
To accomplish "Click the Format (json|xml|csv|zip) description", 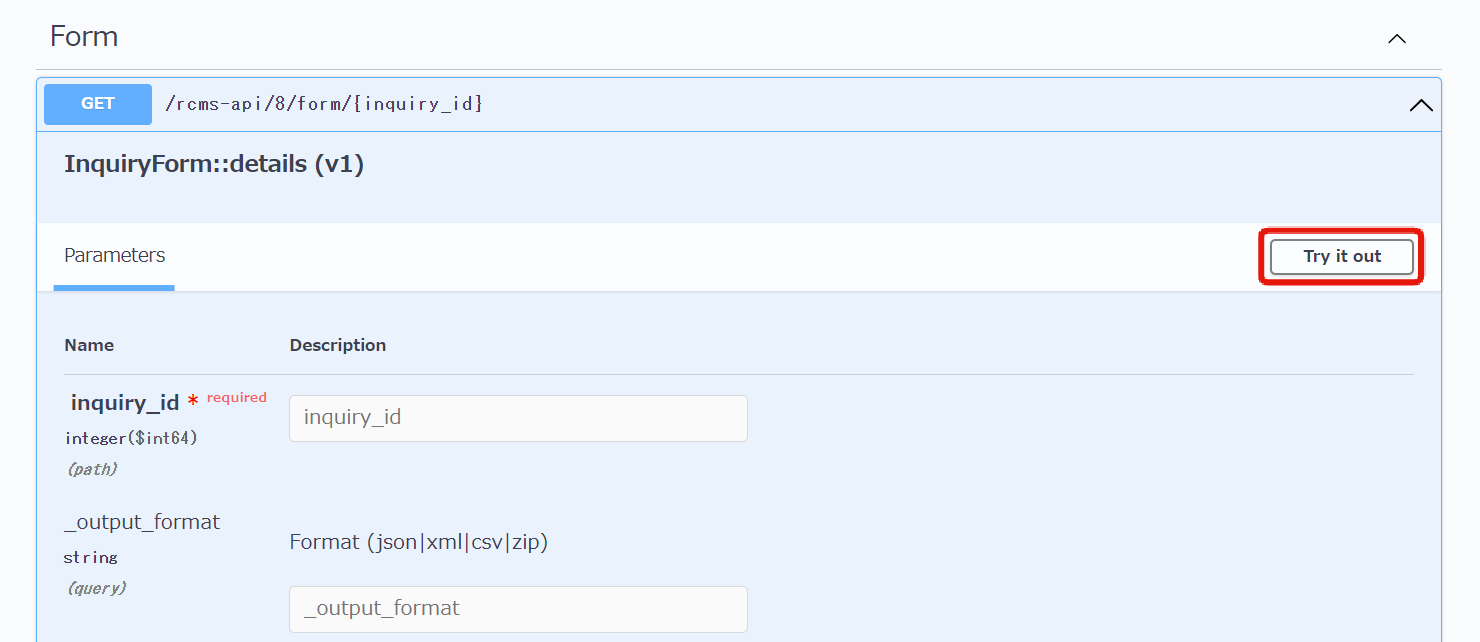I will [x=419, y=541].
